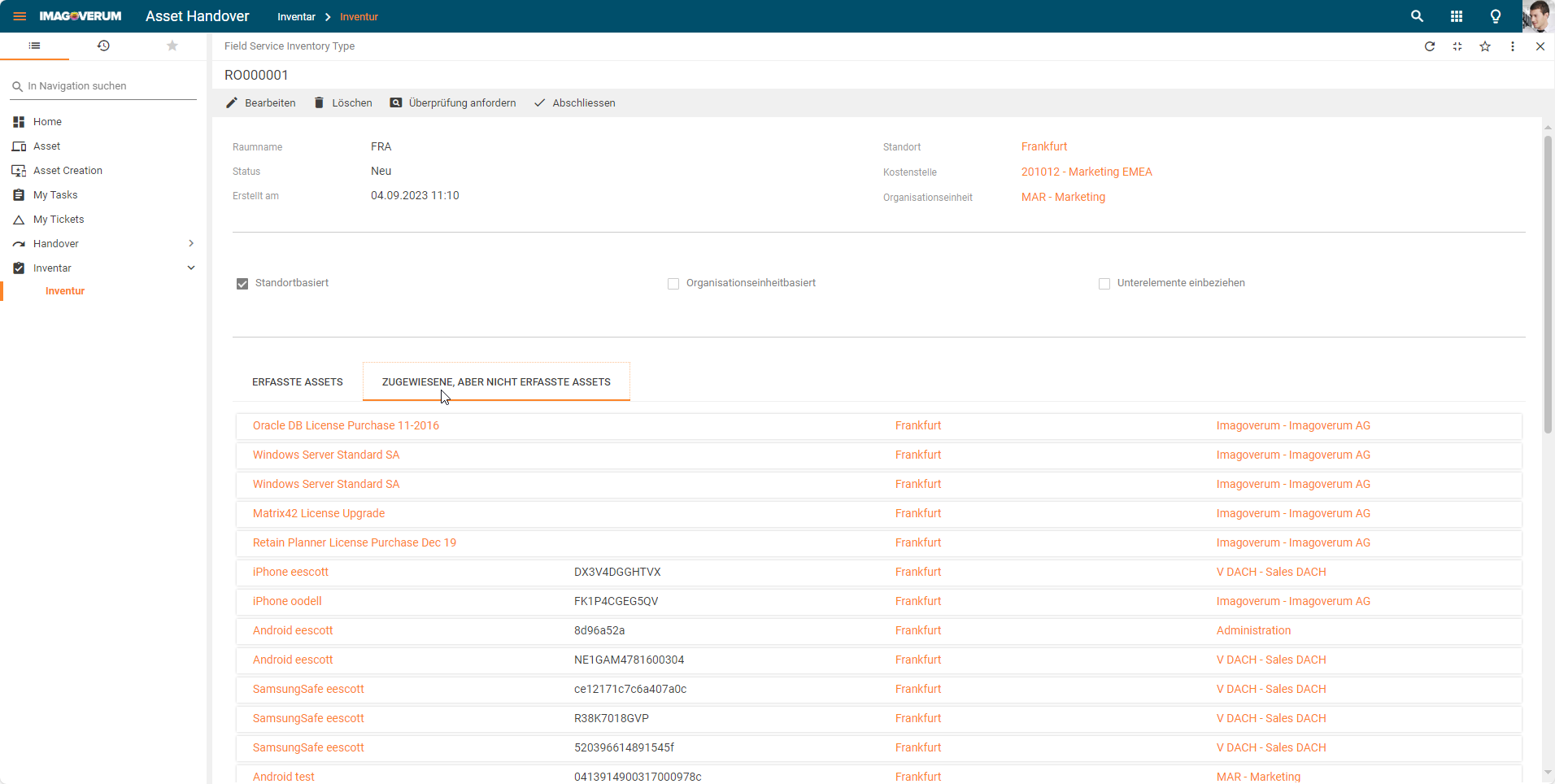The image size is (1555, 784).
Task: Focus the navigation search field
Action: pyautogui.click(x=103, y=86)
